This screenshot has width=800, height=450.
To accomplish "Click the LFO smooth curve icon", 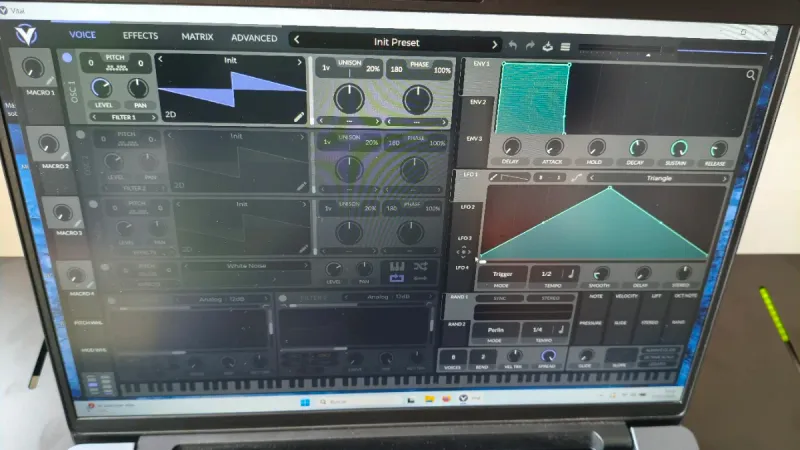I will point(577,178).
